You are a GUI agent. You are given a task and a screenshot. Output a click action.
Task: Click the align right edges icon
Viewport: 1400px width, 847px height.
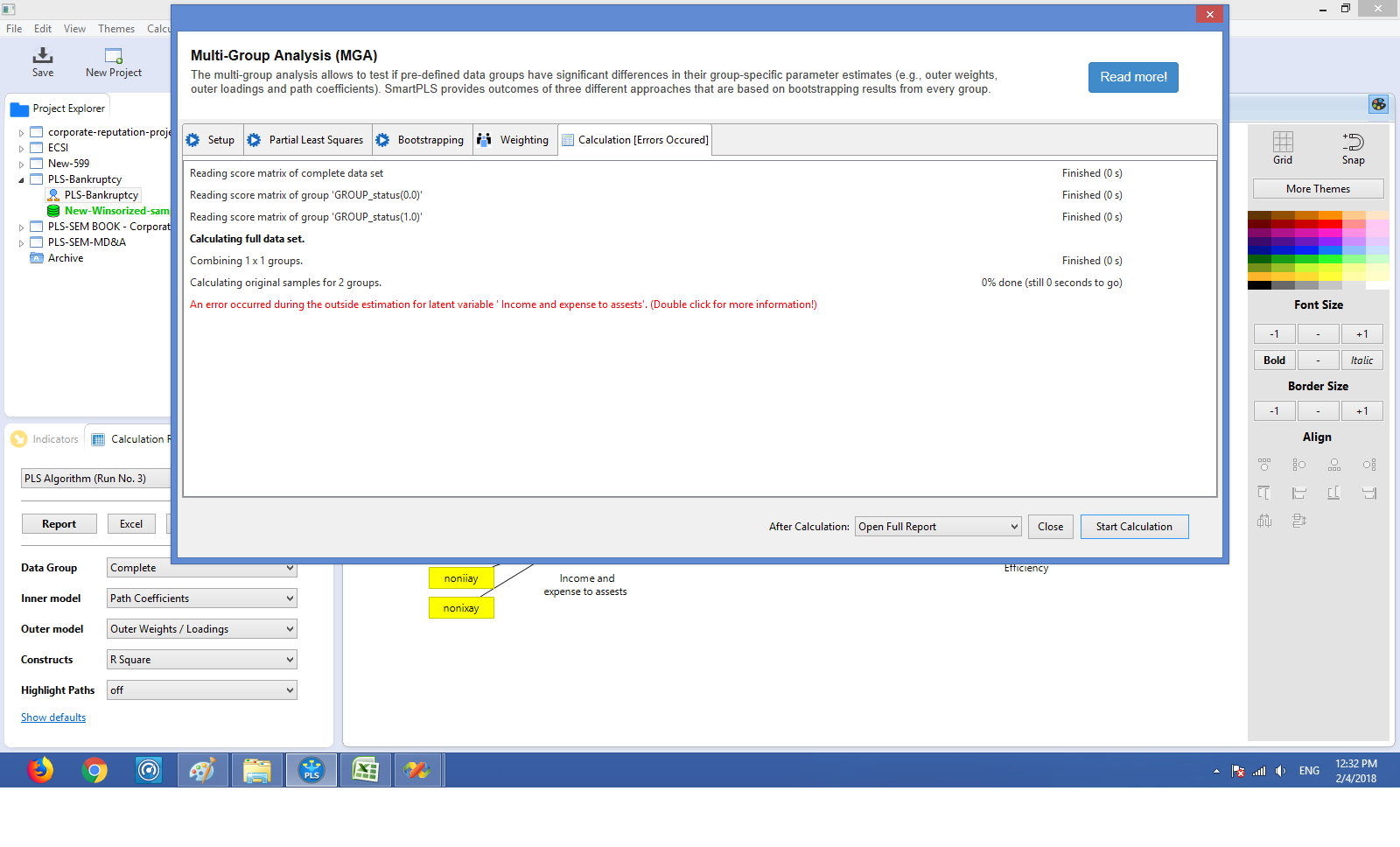click(x=1369, y=493)
